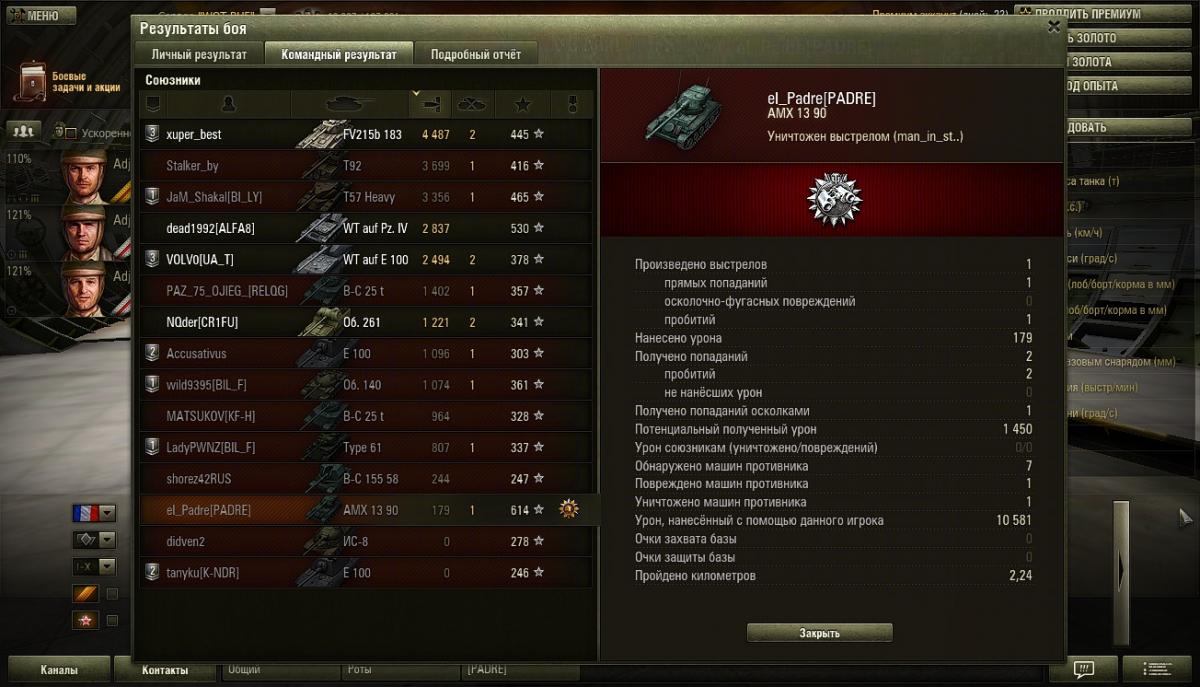This screenshot has width=1200, height=687.
Task: Click el_Padre's achievement medal in row
Action: coord(569,510)
